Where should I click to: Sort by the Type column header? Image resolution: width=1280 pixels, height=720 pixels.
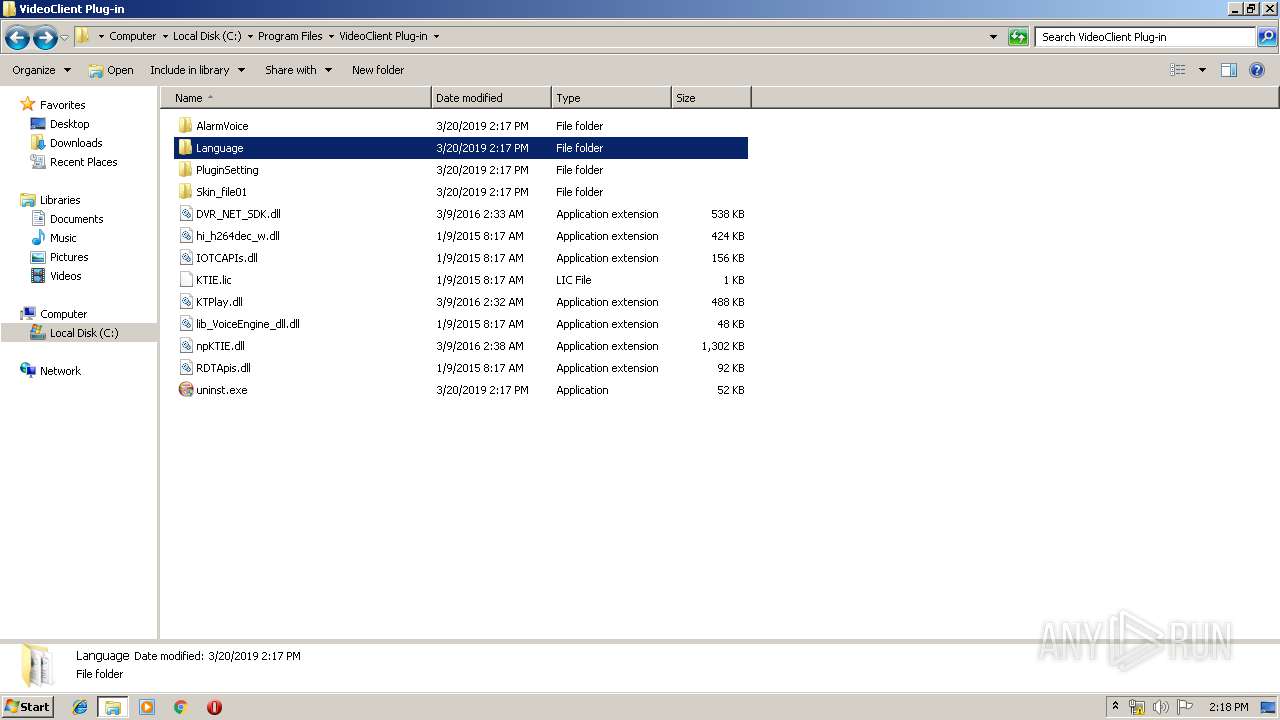click(x=611, y=98)
